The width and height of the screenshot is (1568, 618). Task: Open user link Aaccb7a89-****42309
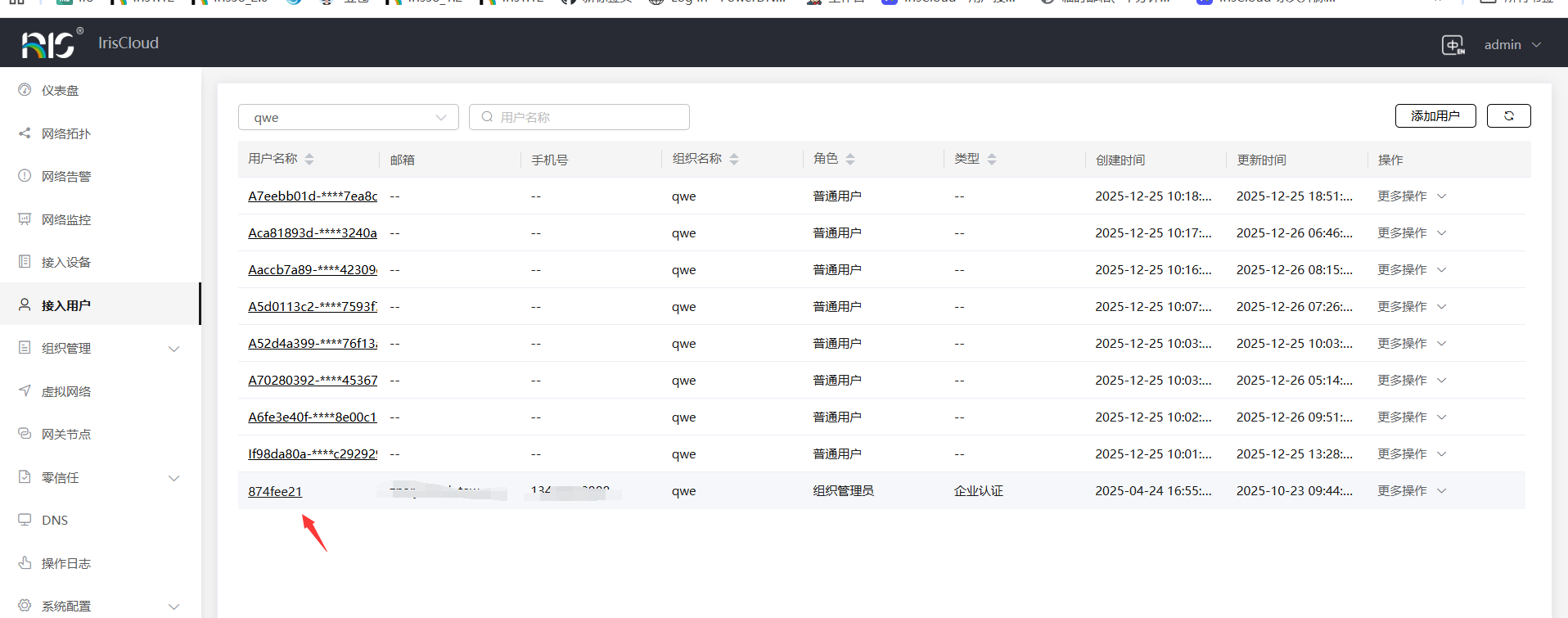[x=313, y=270]
